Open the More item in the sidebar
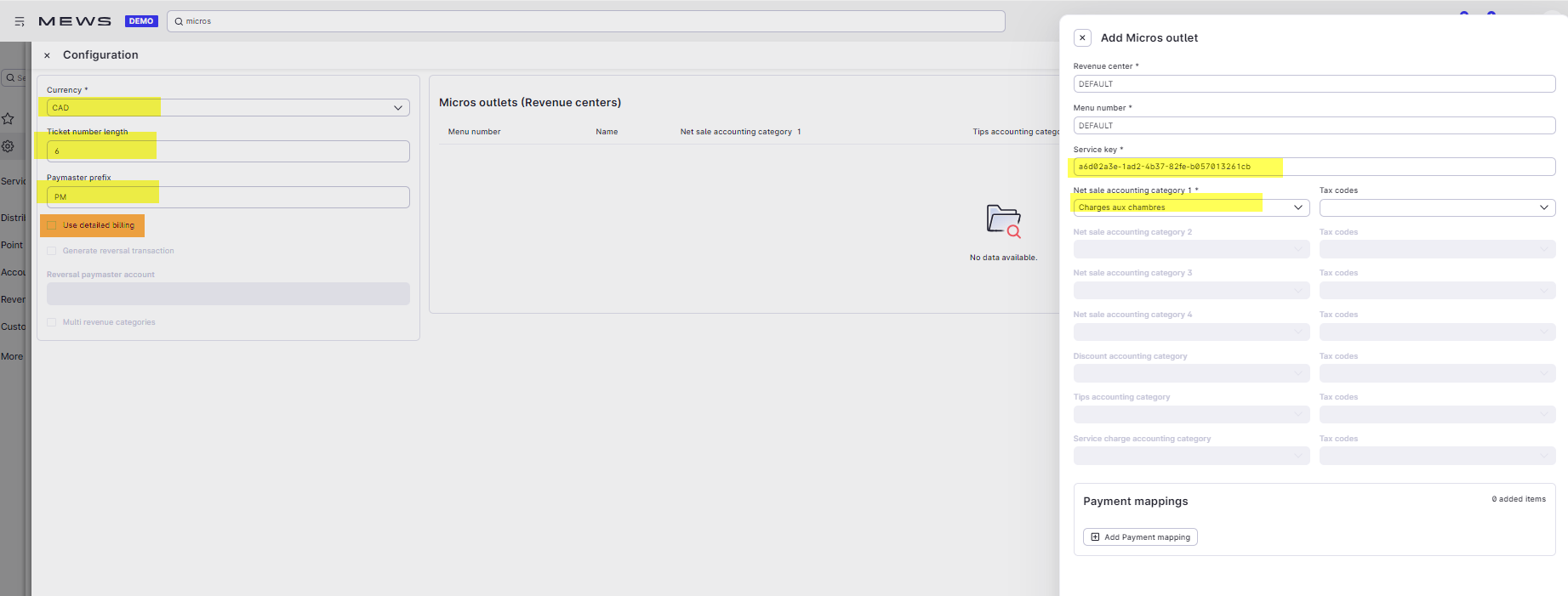The width and height of the screenshot is (1568, 596). (x=12, y=356)
